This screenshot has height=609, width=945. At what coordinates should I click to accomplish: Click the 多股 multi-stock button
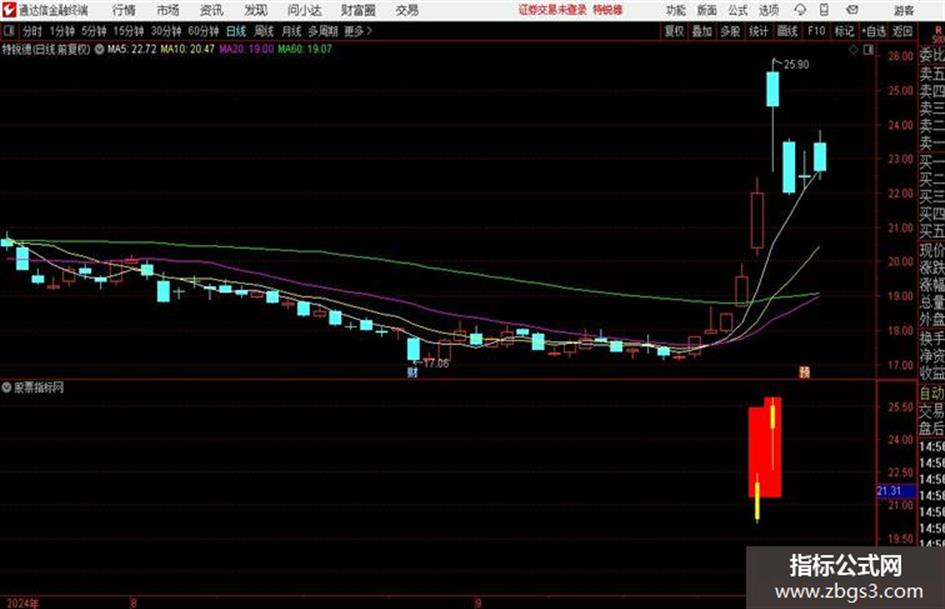tap(730, 31)
